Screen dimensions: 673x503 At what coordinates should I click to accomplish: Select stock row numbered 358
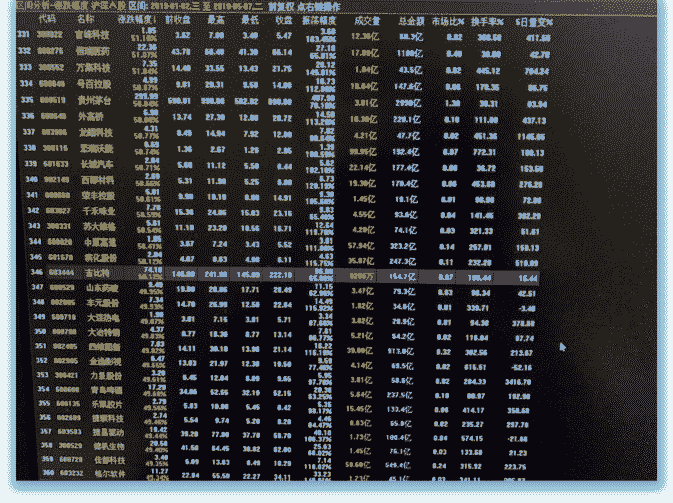click(284, 447)
